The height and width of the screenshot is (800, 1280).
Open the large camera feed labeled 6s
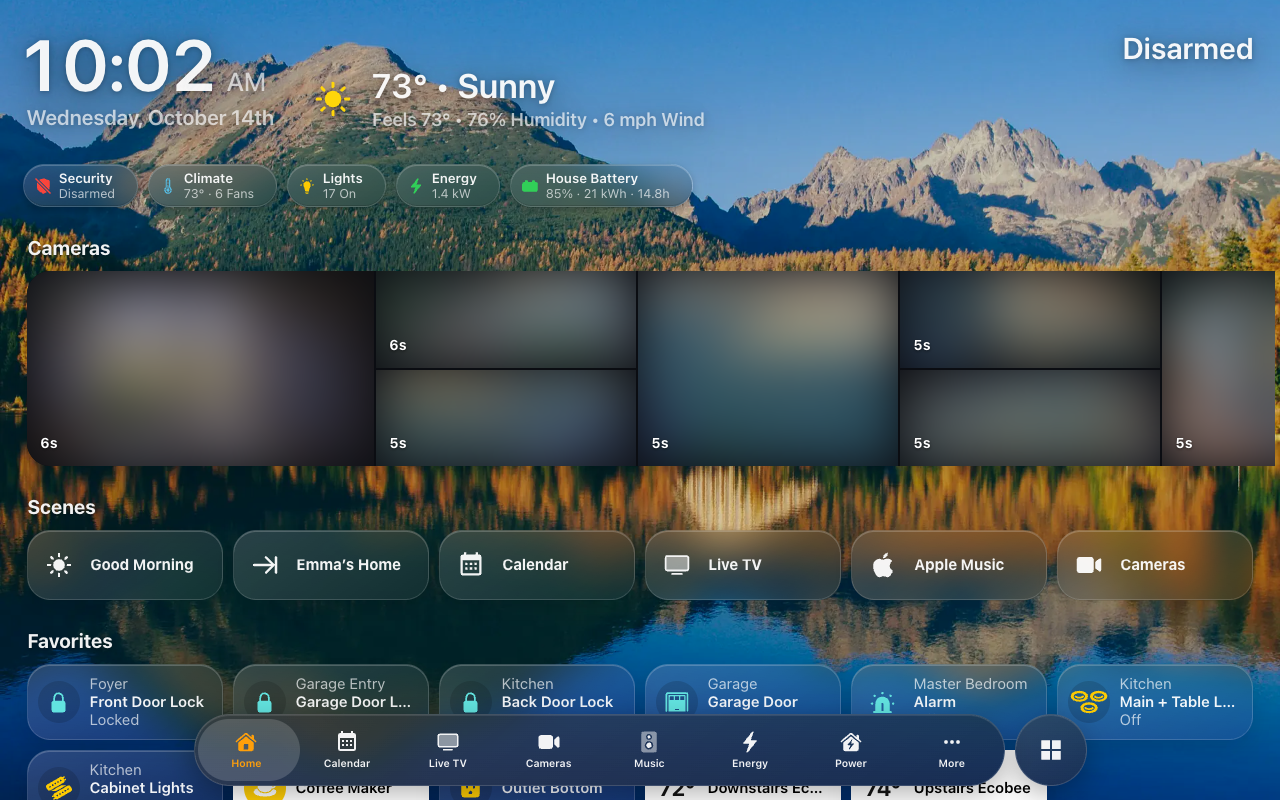point(201,368)
